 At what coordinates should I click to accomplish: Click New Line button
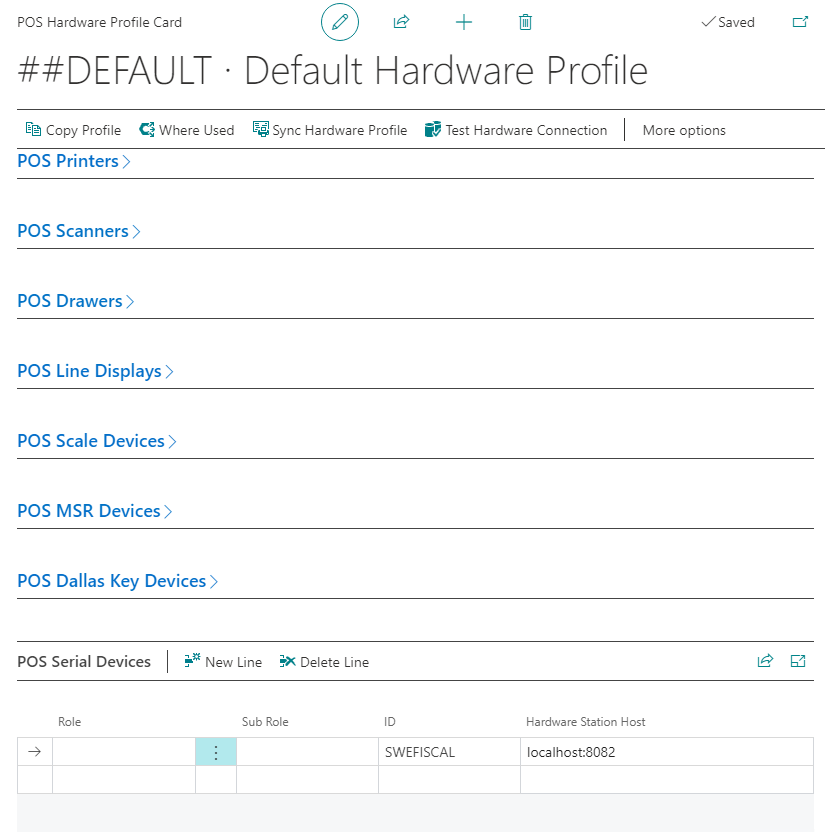[223, 662]
